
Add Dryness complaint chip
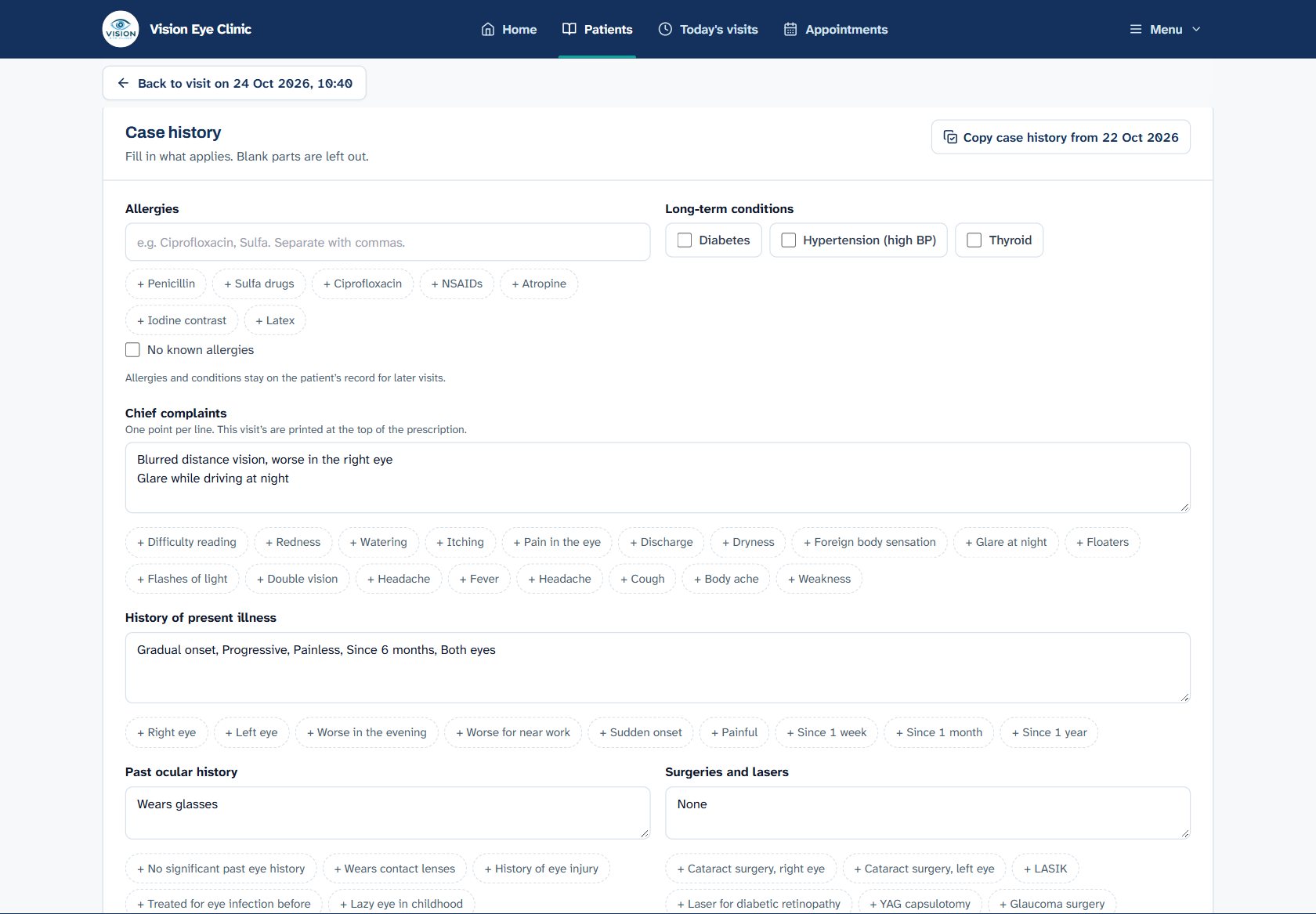pyautogui.click(x=748, y=542)
